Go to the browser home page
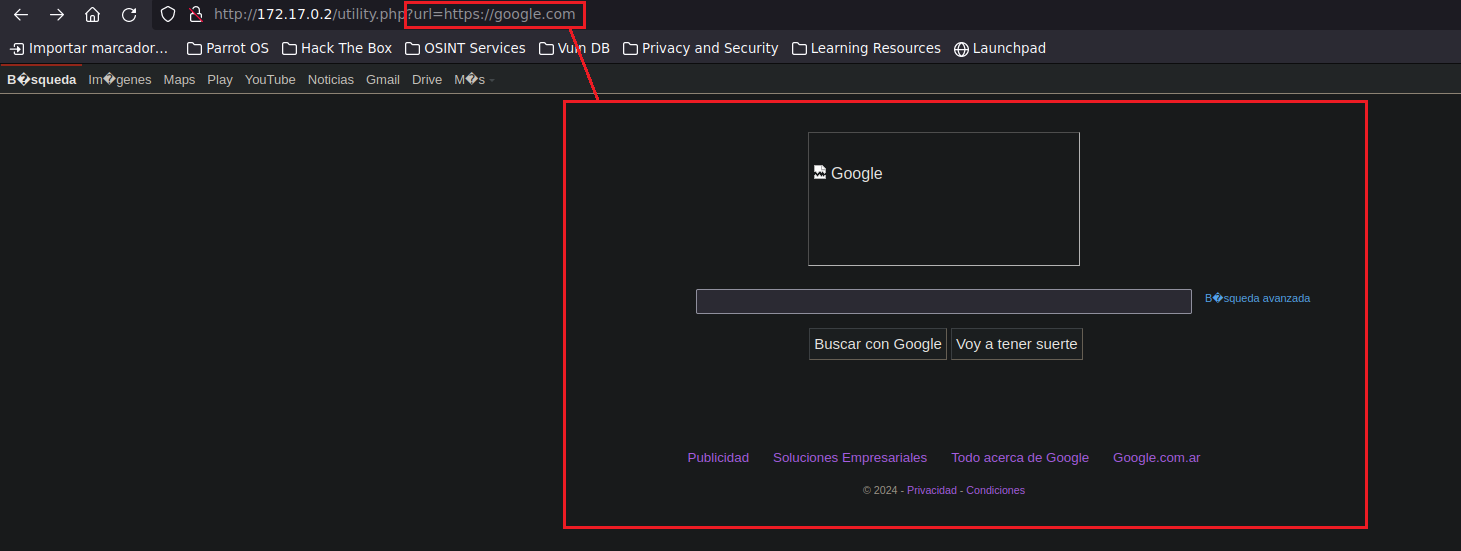Image resolution: width=1461 pixels, height=551 pixels. [92, 15]
